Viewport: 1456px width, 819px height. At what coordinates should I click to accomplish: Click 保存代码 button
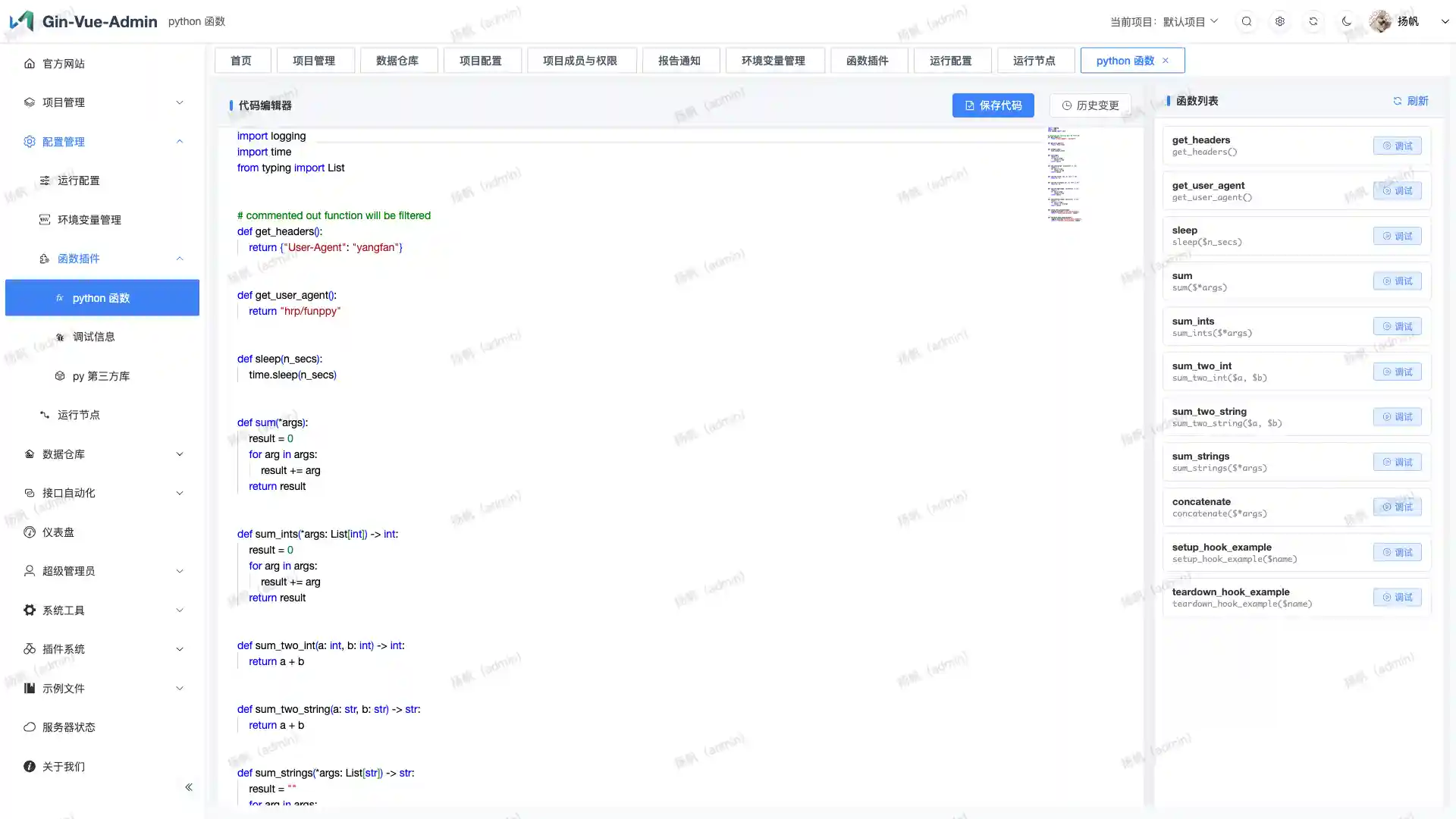tap(993, 105)
